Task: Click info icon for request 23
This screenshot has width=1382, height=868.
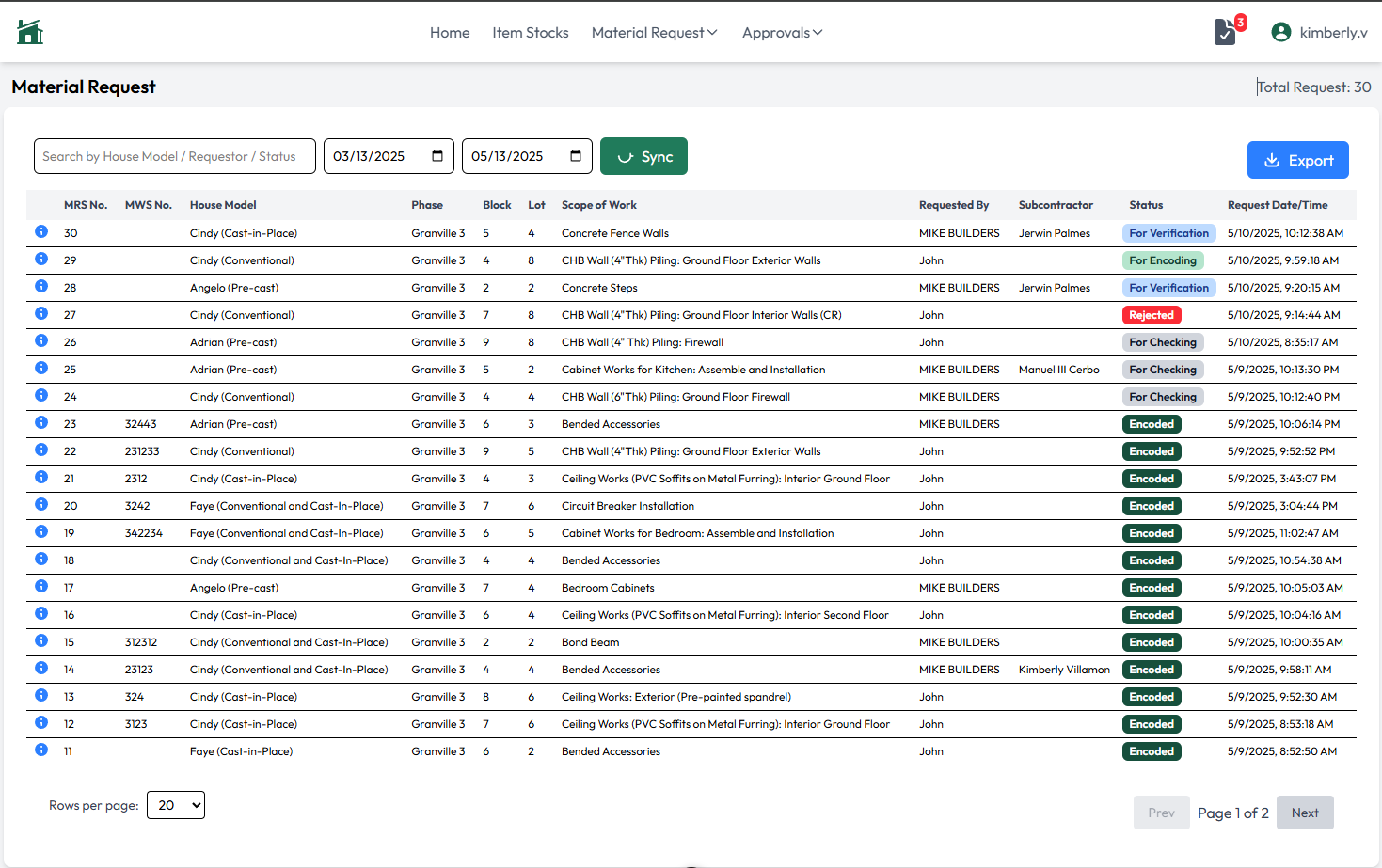Action: point(41,422)
